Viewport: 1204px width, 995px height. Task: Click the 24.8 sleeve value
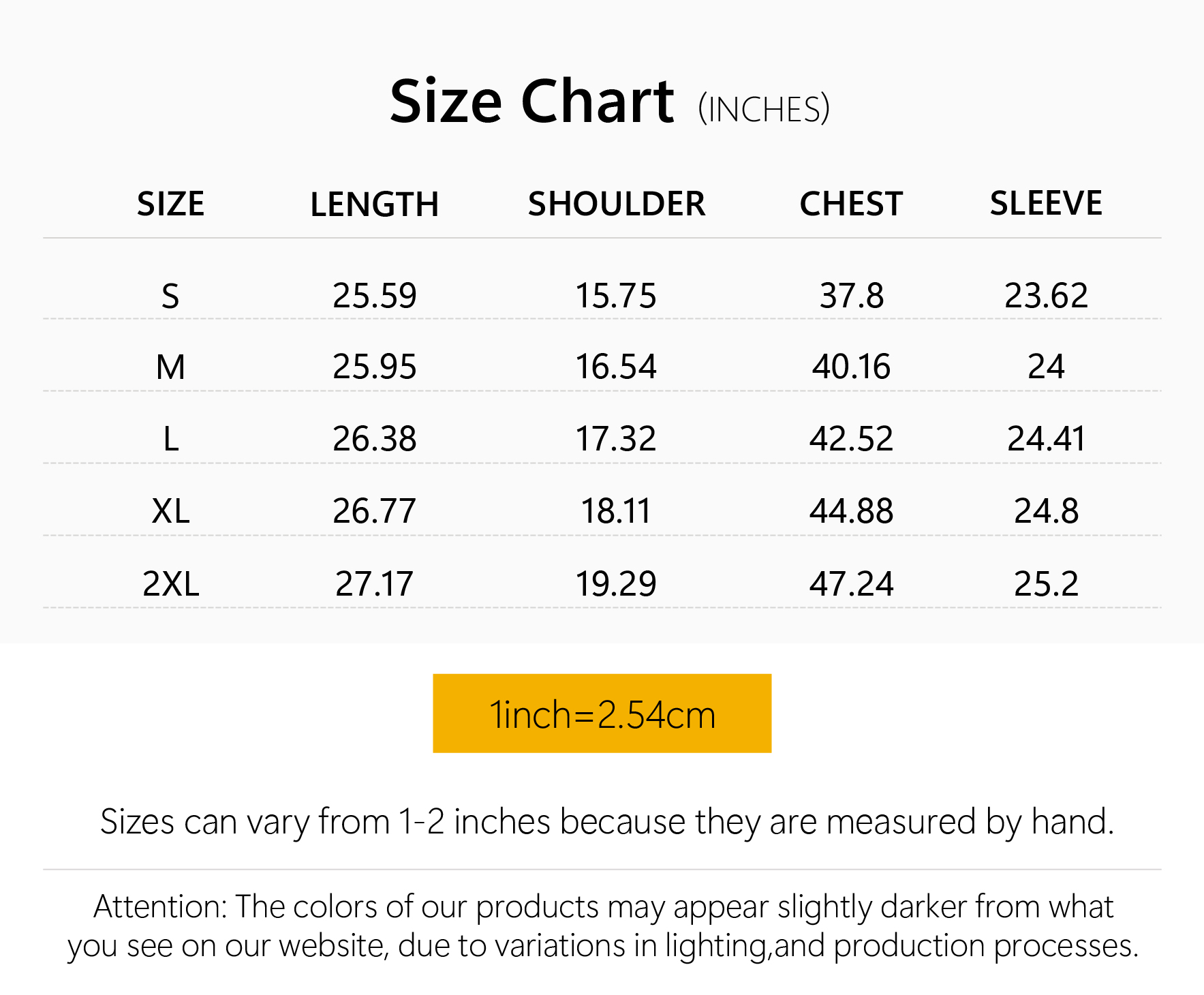pyautogui.click(x=1046, y=511)
